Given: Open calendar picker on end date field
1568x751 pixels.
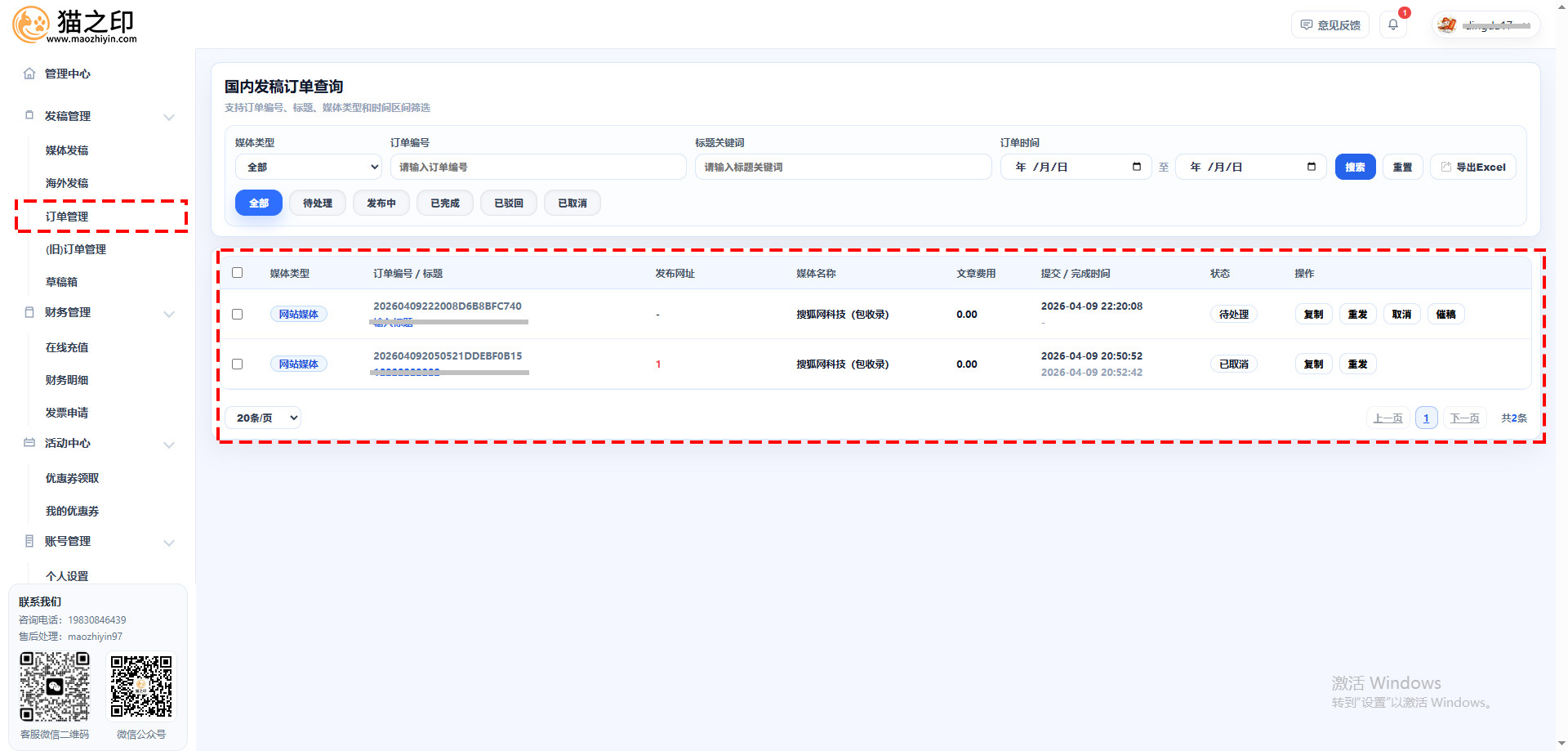Looking at the screenshot, I should pyautogui.click(x=1311, y=167).
